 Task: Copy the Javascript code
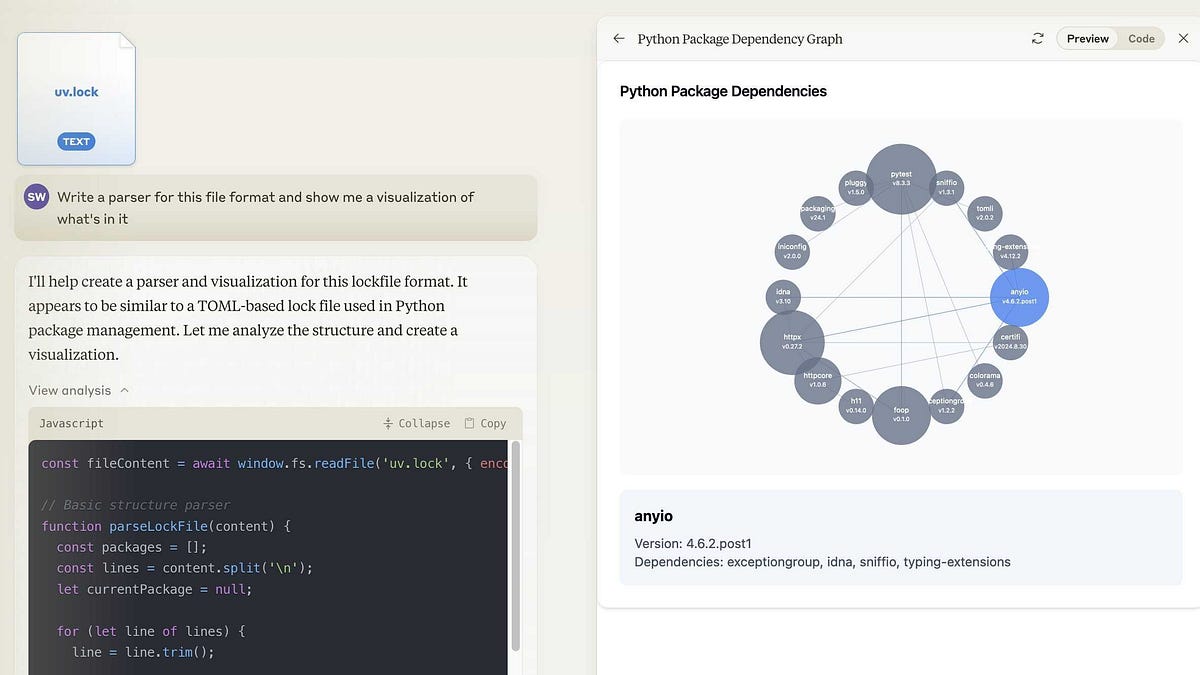(486, 424)
